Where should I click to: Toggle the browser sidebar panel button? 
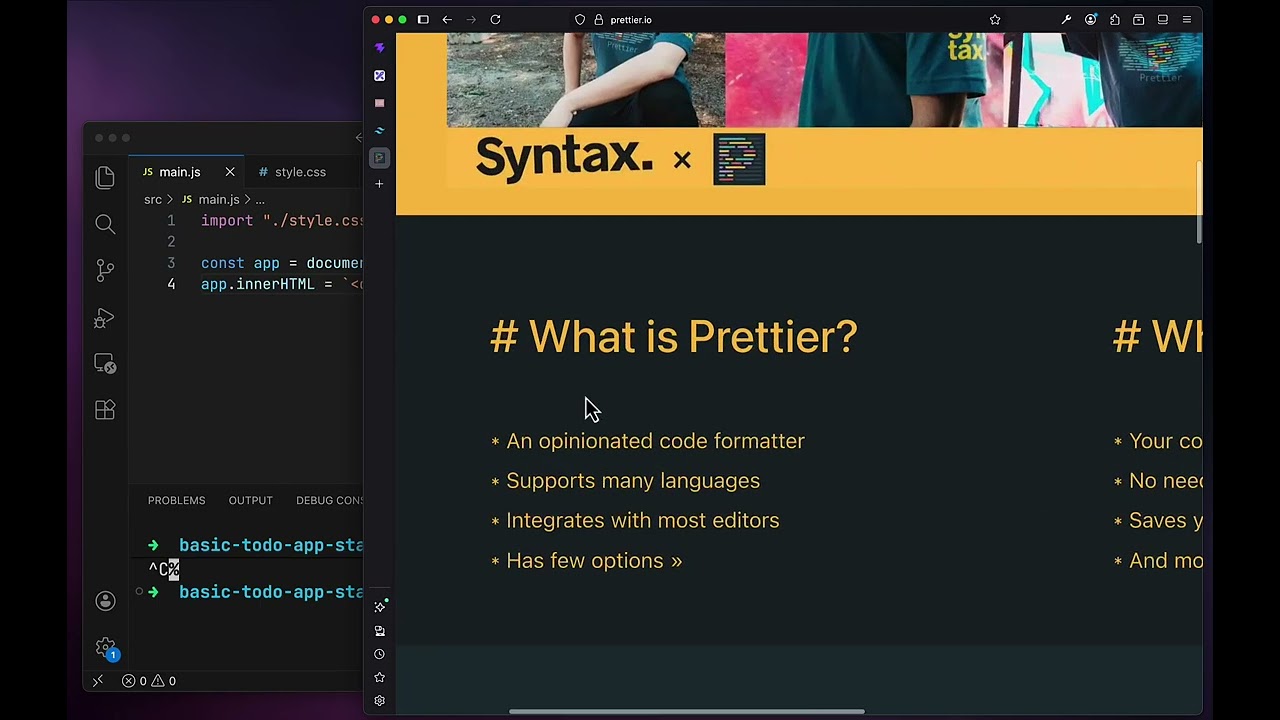point(423,19)
